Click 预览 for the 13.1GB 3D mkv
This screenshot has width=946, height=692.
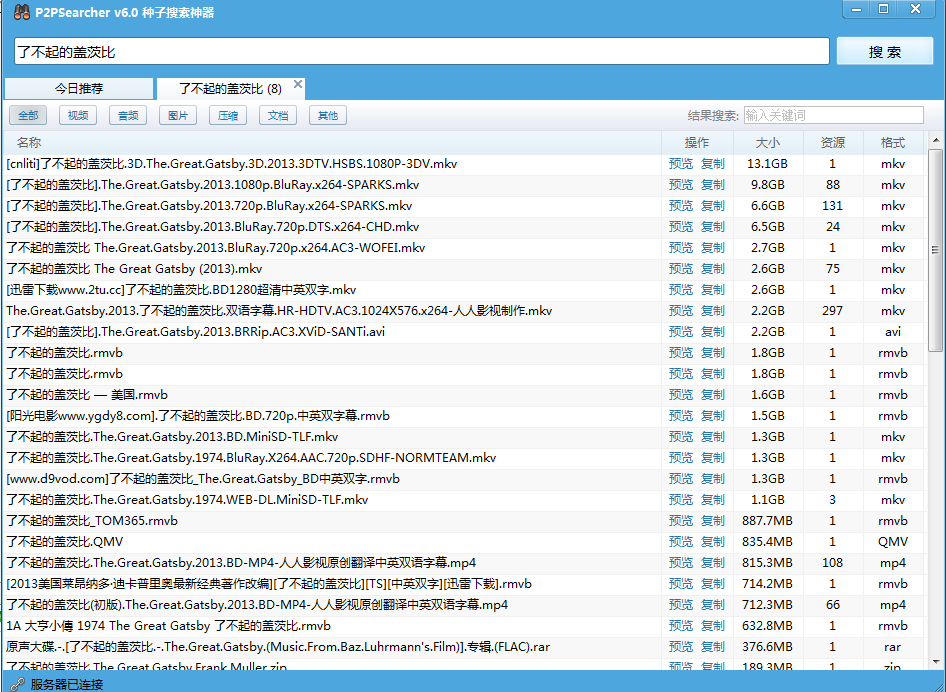(x=681, y=163)
